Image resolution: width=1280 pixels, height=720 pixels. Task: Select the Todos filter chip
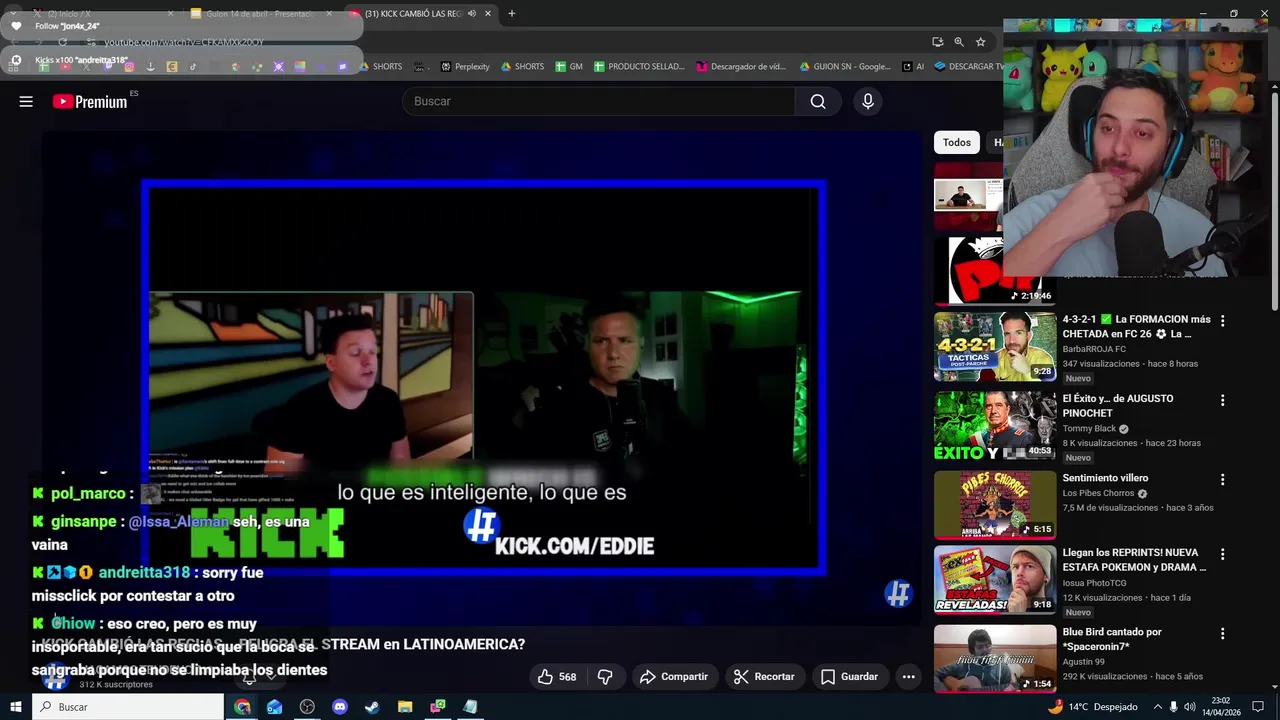[x=956, y=143]
